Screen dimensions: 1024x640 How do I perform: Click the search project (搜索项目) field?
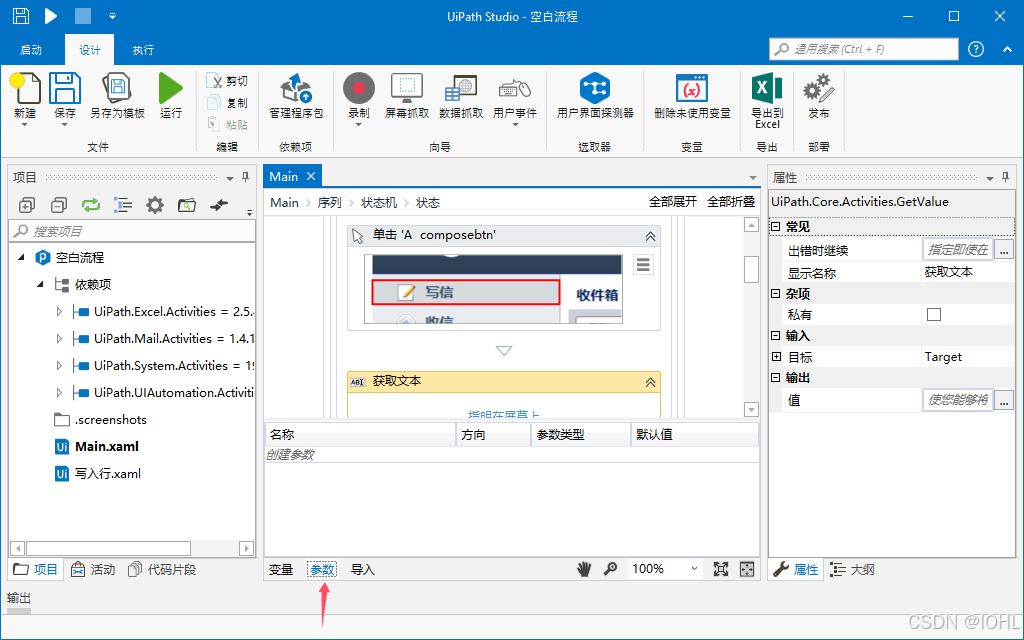point(132,231)
